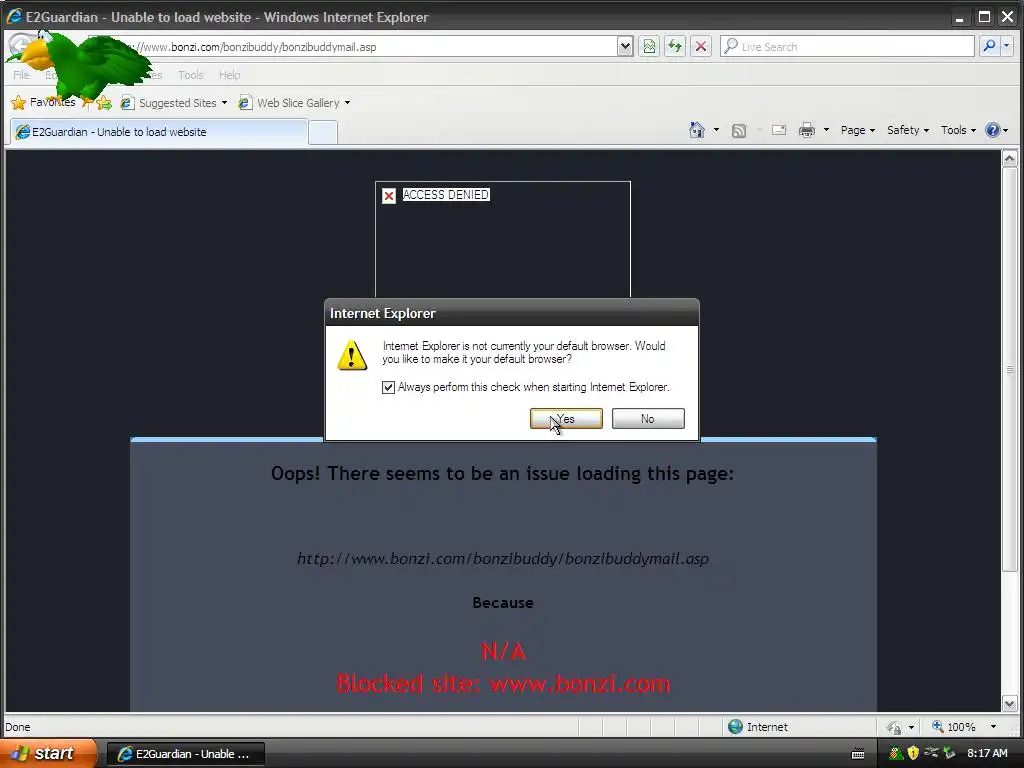The width and height of the screenshot is (1024, 768).
Task: Click the Read Mail icon
Action: click(x=778, y=130)
